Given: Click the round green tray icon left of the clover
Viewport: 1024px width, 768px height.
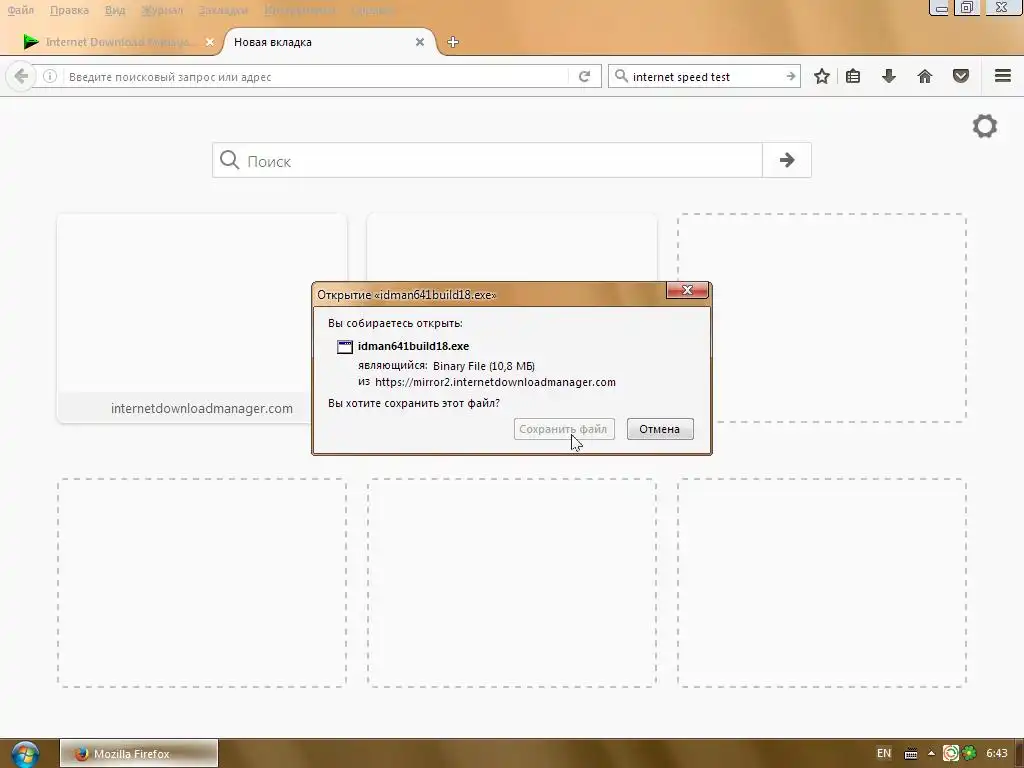Looking at the screenshot, I should 951,753.
